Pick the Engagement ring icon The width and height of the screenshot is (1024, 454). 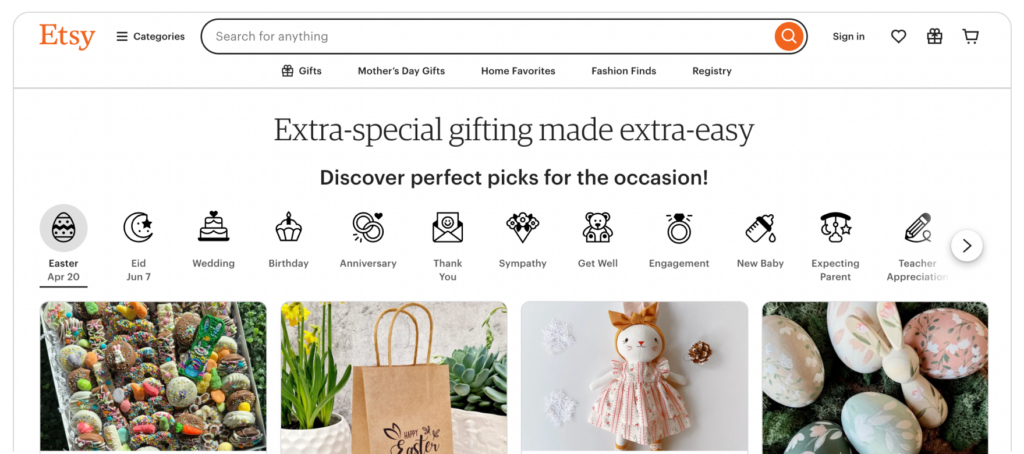click(x=679, y=228)
